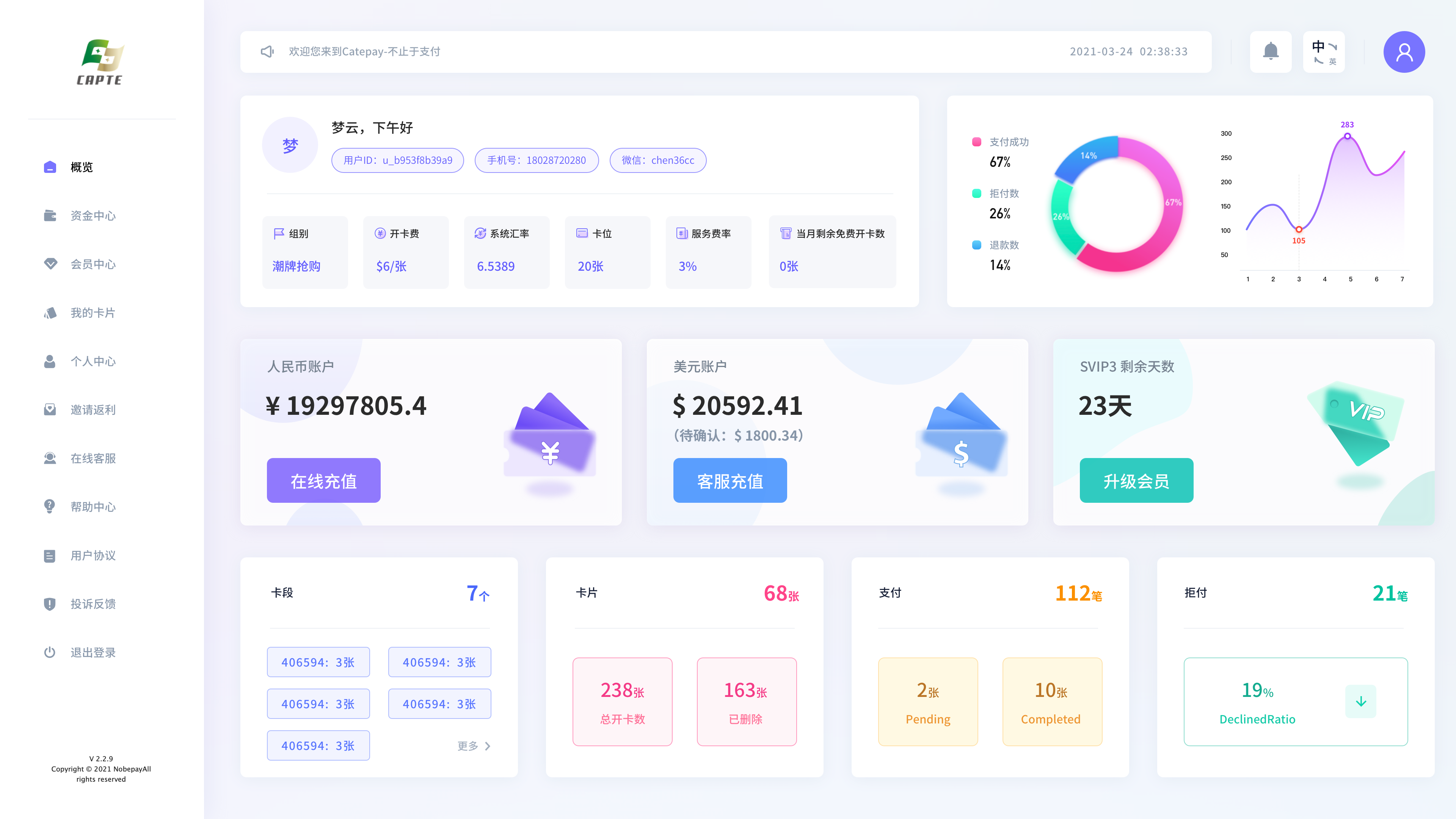Click the announcement speaker icon
Screen dimensions: 1456x819
pyautogui.click(x=267, y=52)
